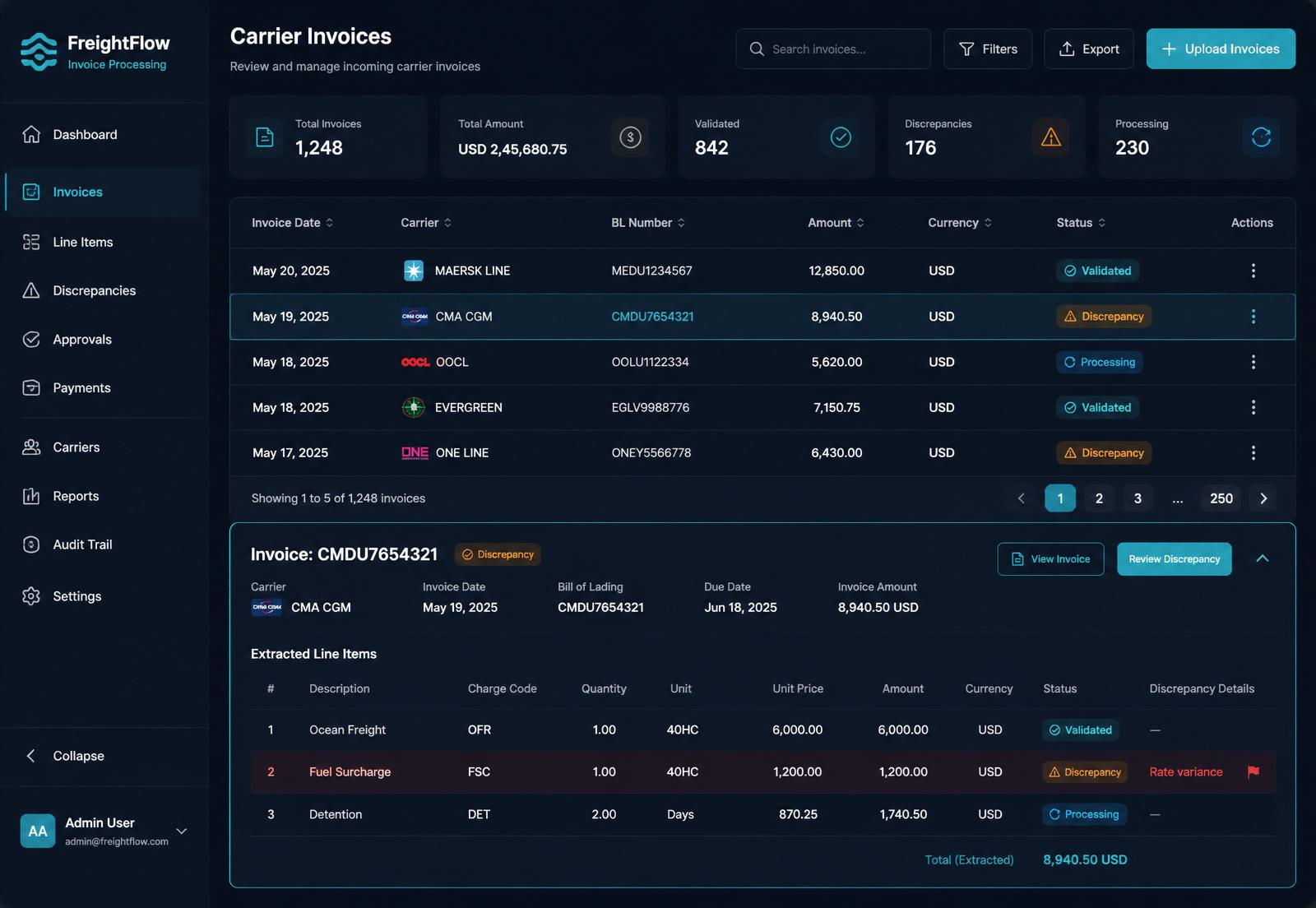This screenshot has width=1316, height=908.
Task: Click the Carriers sidebar icon
Action: pyautogui.click(x=31, y=447)
